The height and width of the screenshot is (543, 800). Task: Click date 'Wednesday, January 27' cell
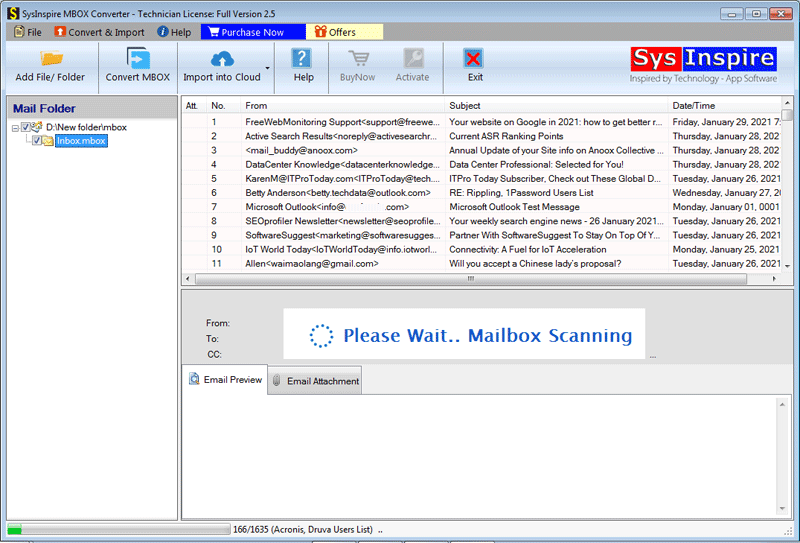726,193
